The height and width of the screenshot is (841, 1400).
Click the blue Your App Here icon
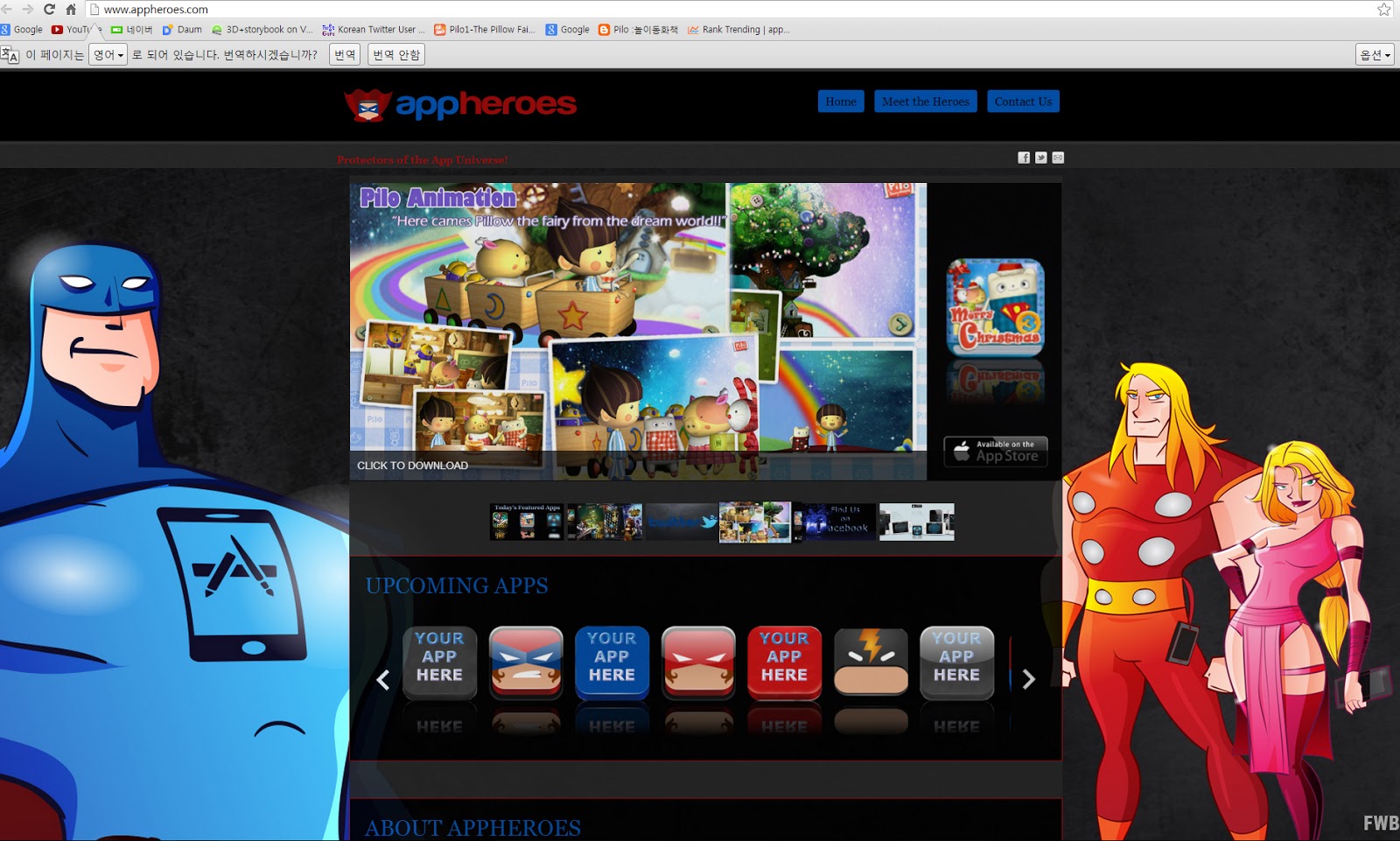click(612, 662)
